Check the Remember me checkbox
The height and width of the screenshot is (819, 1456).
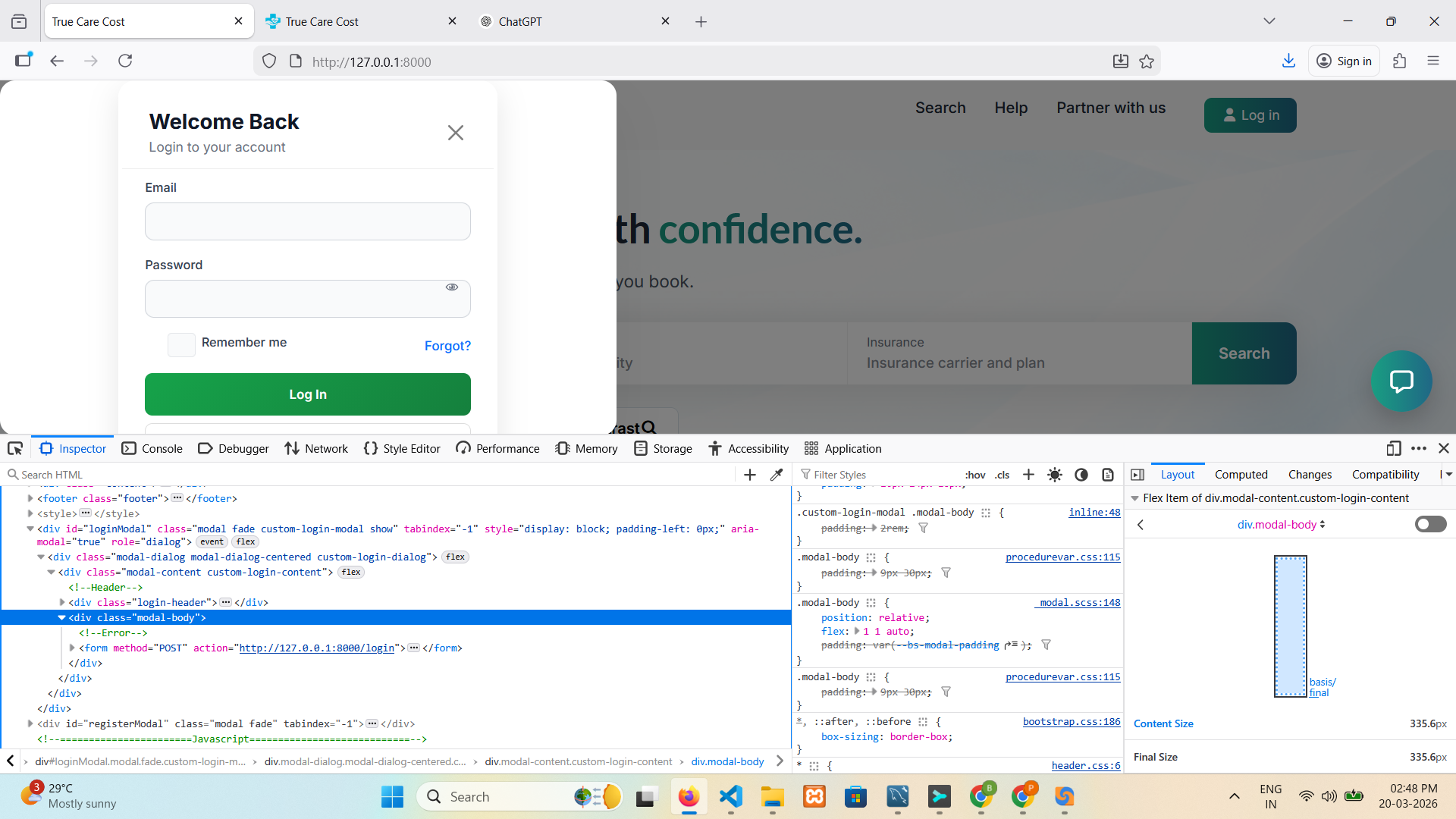(181, 344)
